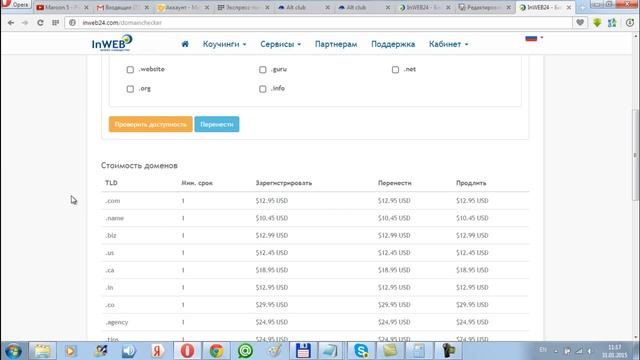640x360 pixels.
Task: Click the browser forward arrow
Action: point(25,23)
